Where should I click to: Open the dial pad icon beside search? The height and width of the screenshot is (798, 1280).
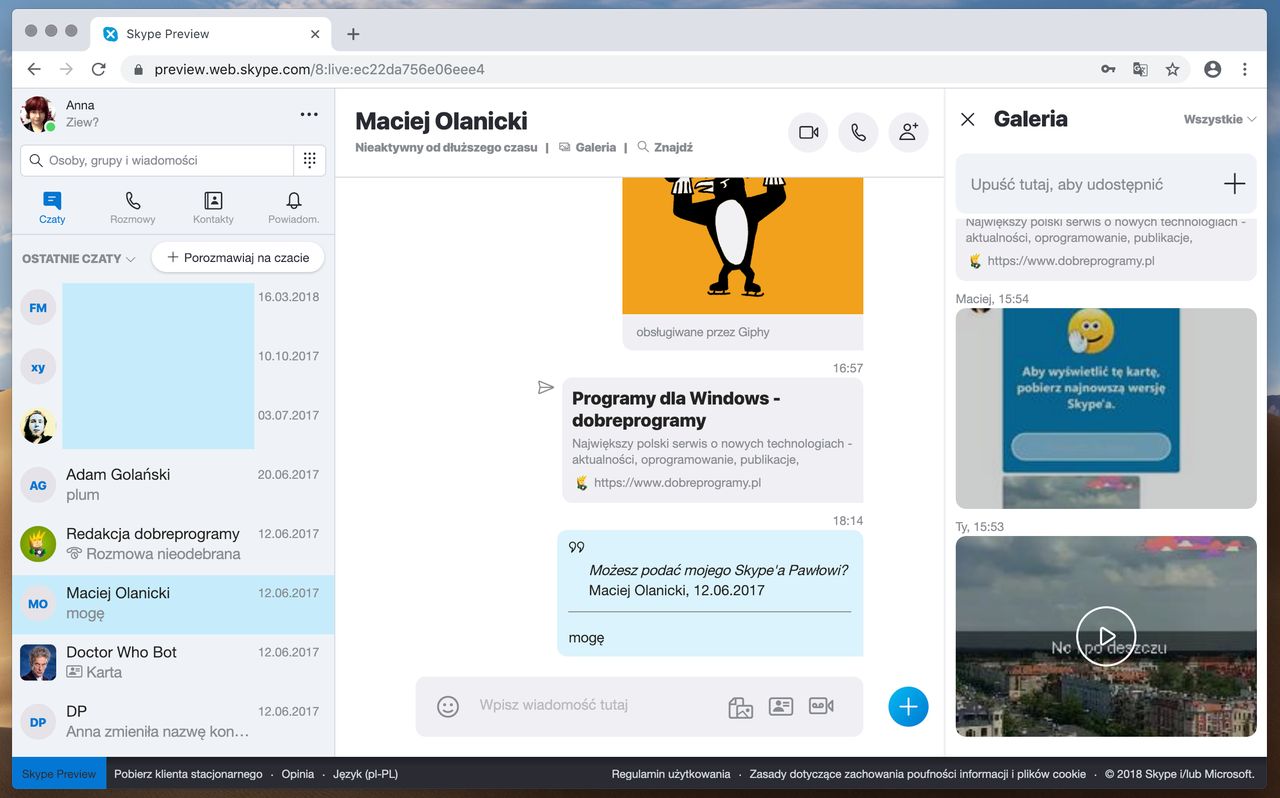click(x=308, y=160)
